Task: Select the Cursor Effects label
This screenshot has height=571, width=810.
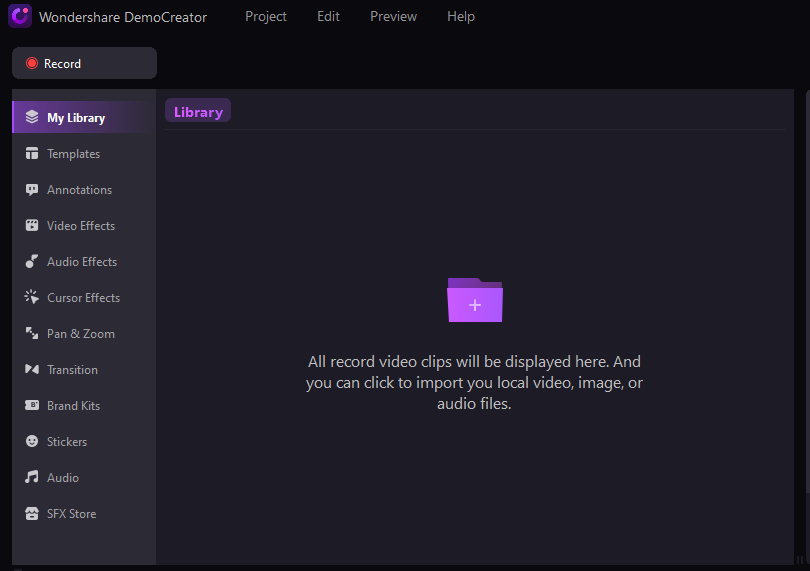Action: [84, 298]
